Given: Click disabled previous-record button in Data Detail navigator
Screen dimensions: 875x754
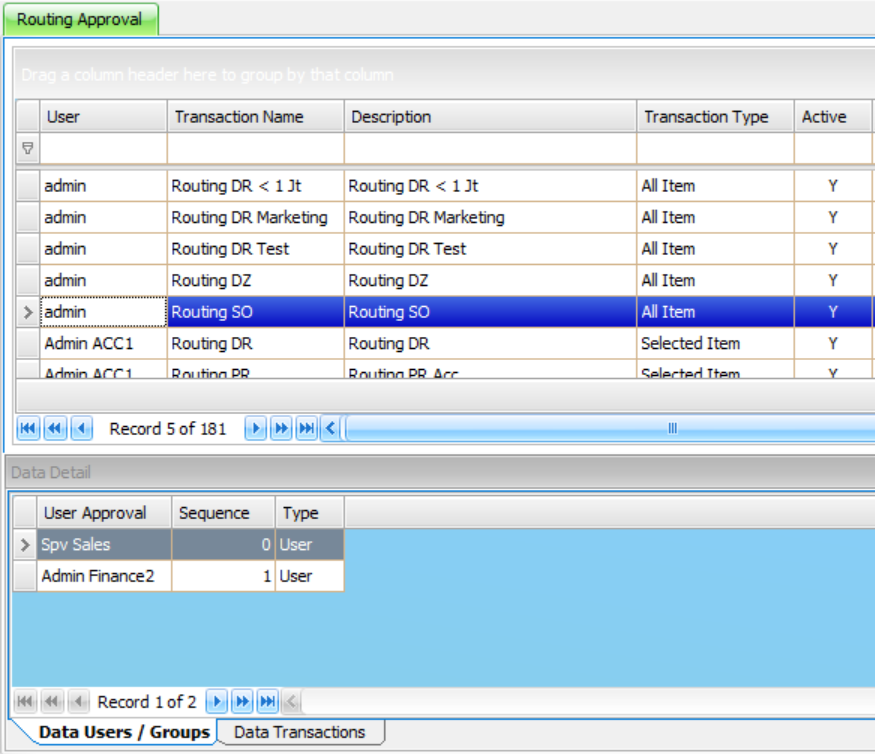Looking at the screenshot, I should (x=79, y=701).
